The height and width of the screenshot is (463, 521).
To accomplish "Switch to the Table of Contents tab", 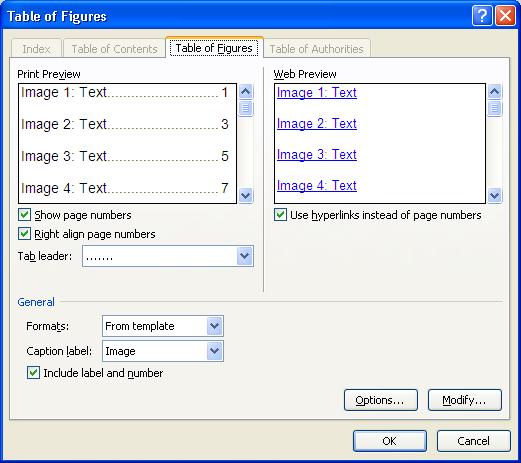I will pos(114,49).
